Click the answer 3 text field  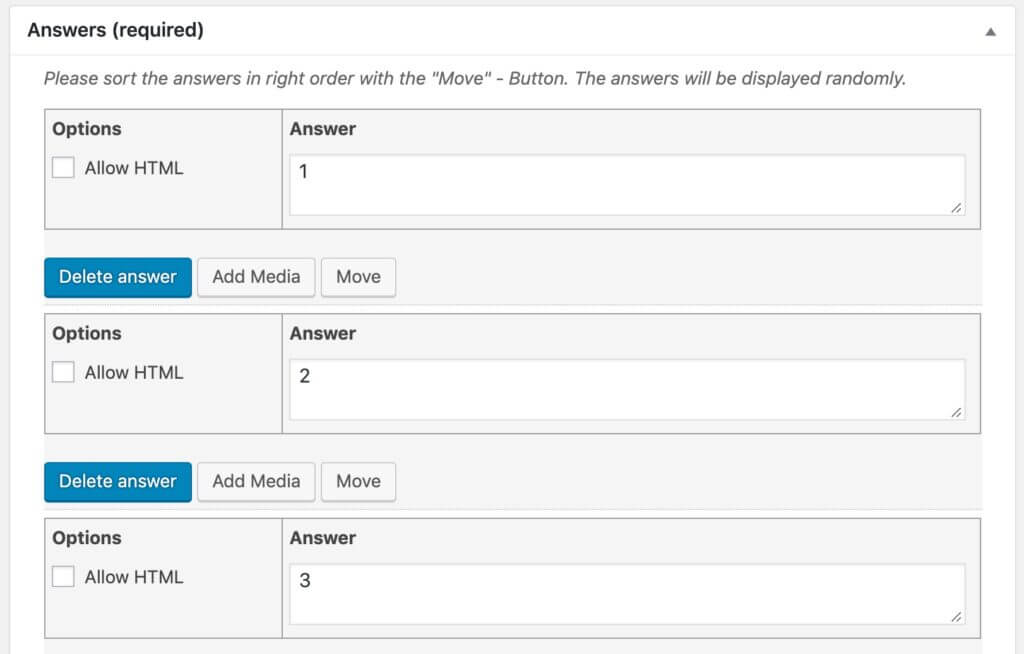(x=627, y=593)
